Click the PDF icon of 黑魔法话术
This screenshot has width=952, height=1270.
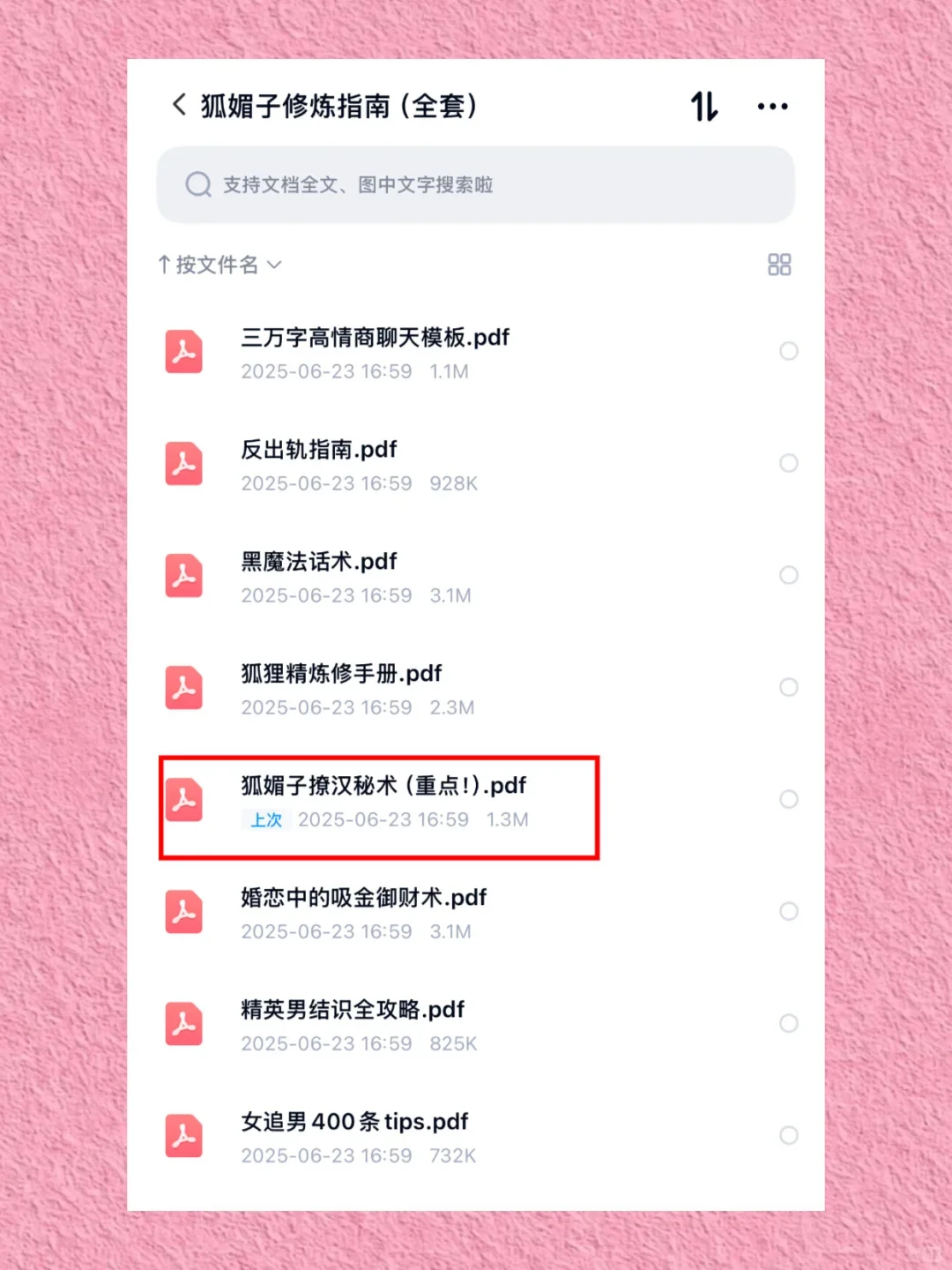[184, 576]
